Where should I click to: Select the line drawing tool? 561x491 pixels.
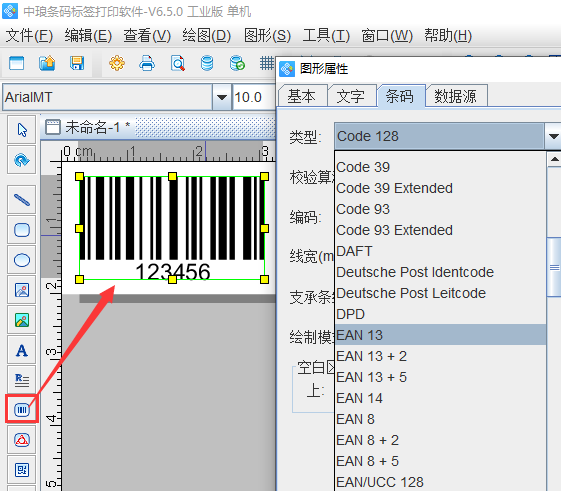tap(22, 200)
